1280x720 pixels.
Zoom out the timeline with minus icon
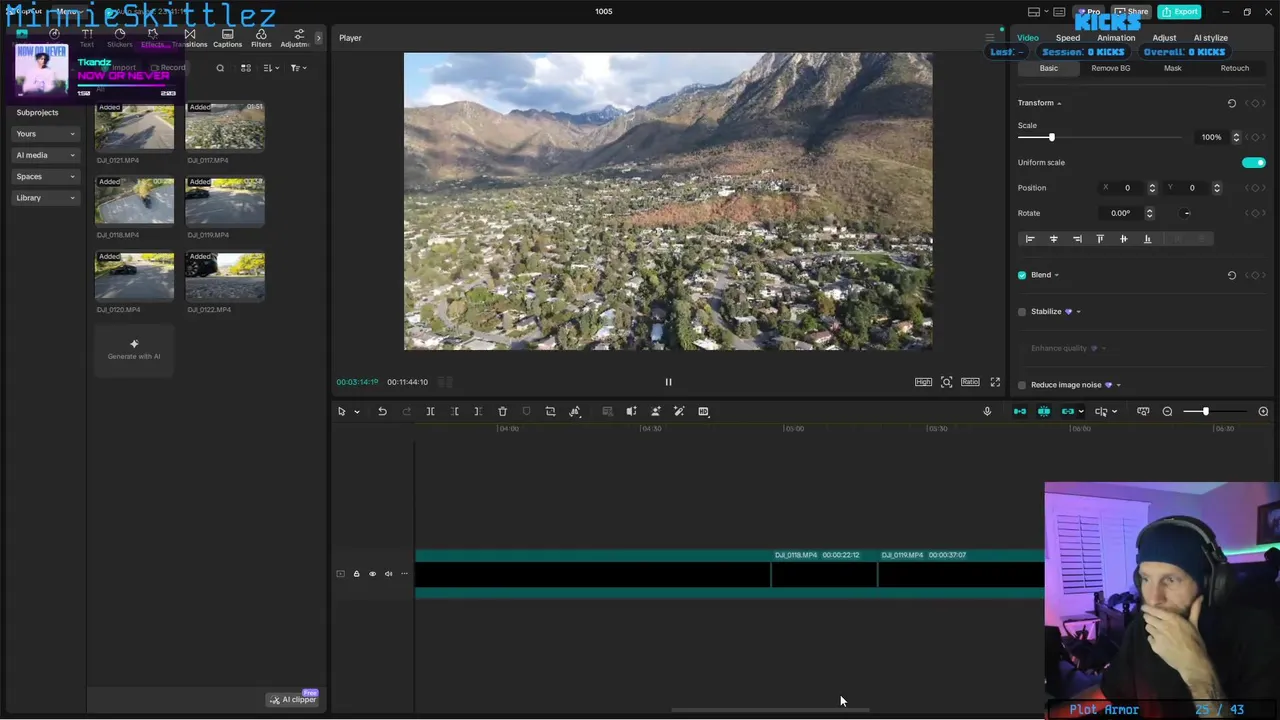pyautogui.click(x=1167, y=411)
